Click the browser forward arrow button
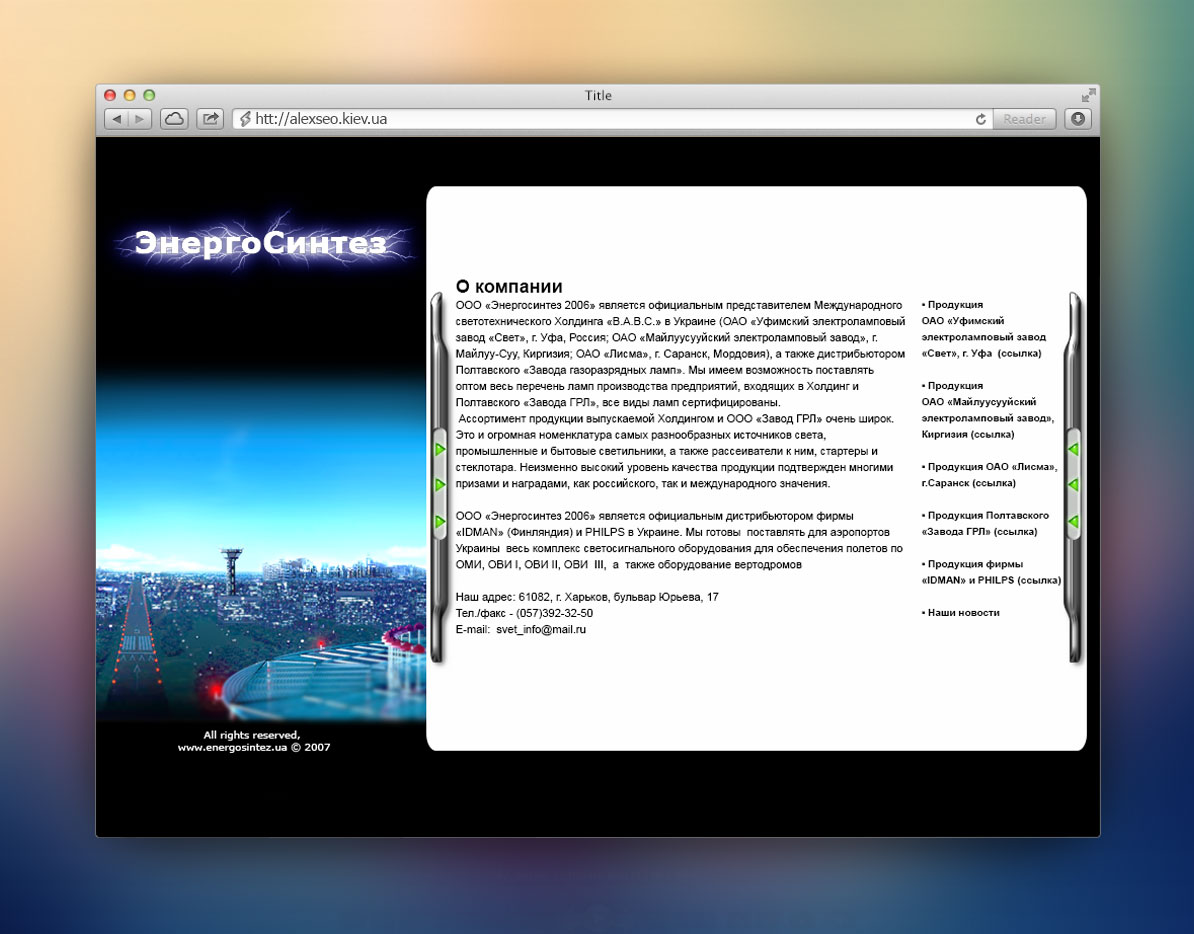This screenshot has height=934, width=1194. coord(140,119)
